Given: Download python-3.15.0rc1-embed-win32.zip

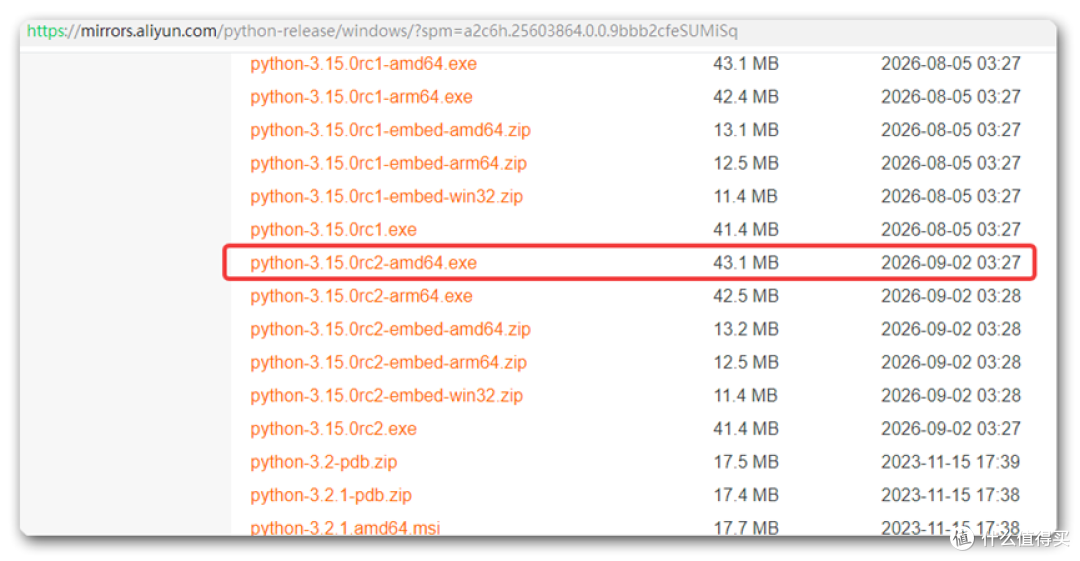Looking at the screenshot, I should tap(386, 196).
